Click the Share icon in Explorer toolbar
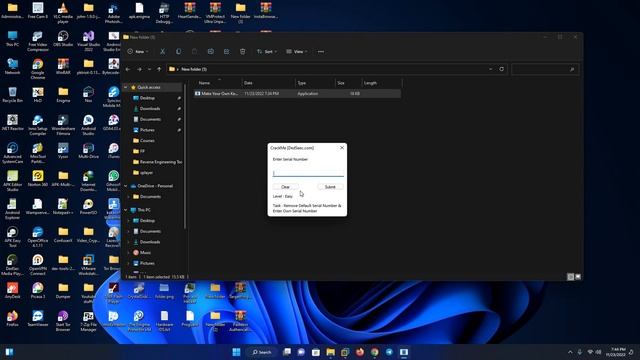The image size is (640, 360). tap(227, 51)
